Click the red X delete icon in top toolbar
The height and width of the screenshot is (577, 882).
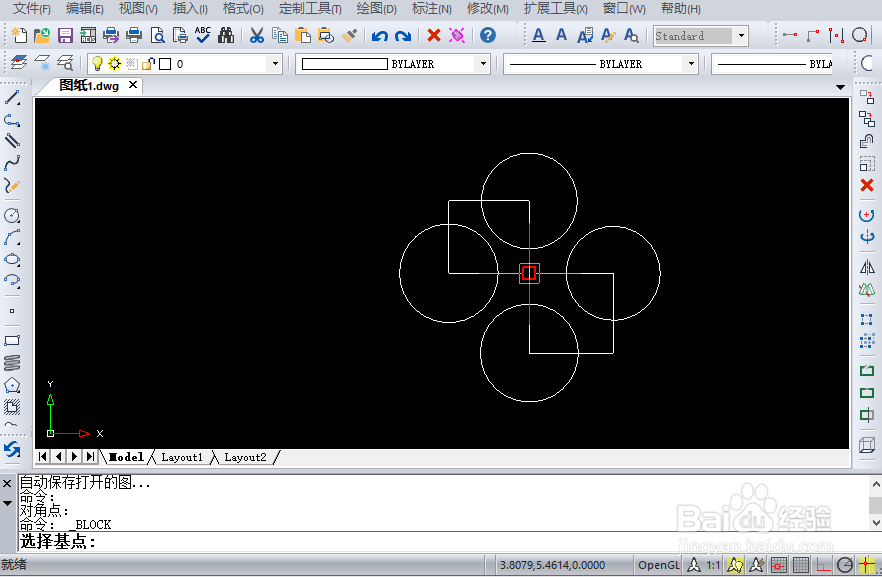click(x=434, y=35)
